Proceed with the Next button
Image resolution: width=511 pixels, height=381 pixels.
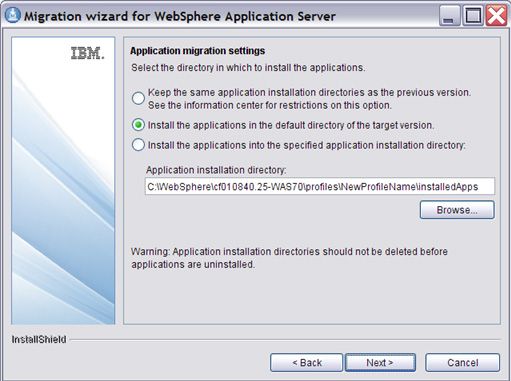click(x=380, y=362)
